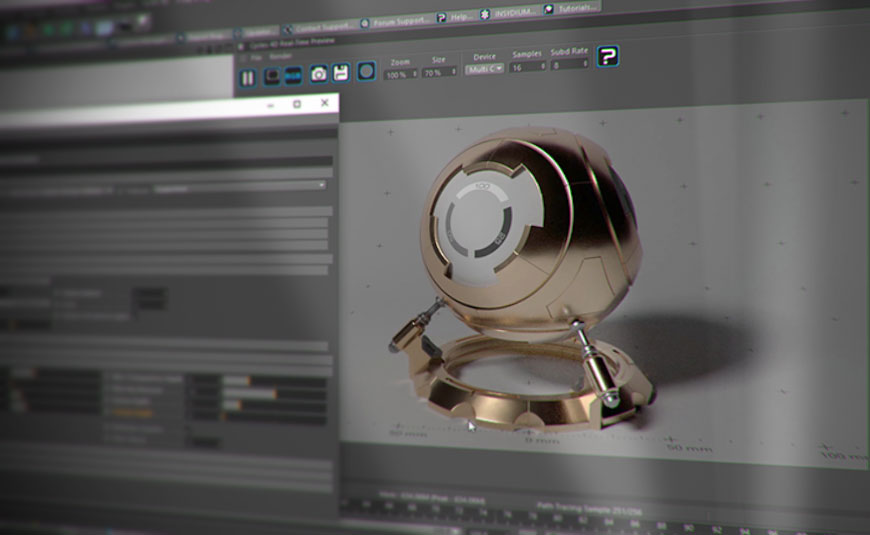Open the Device dropdown showing Multi C

484,69
